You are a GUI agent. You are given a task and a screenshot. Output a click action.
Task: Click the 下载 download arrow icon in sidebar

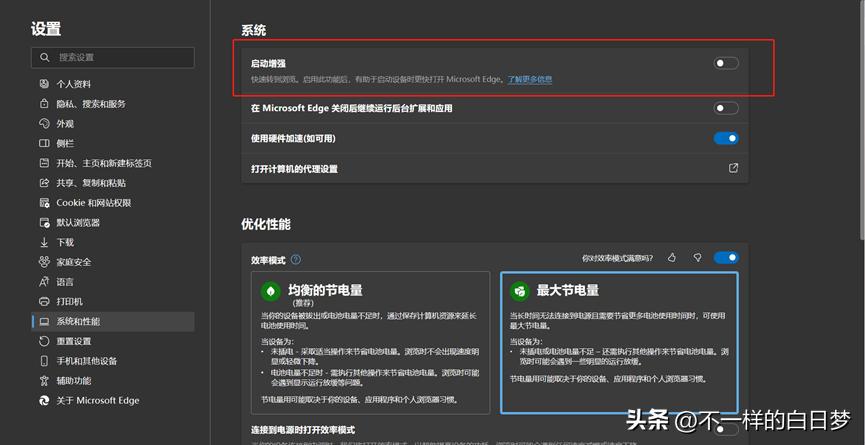point(44,242)
